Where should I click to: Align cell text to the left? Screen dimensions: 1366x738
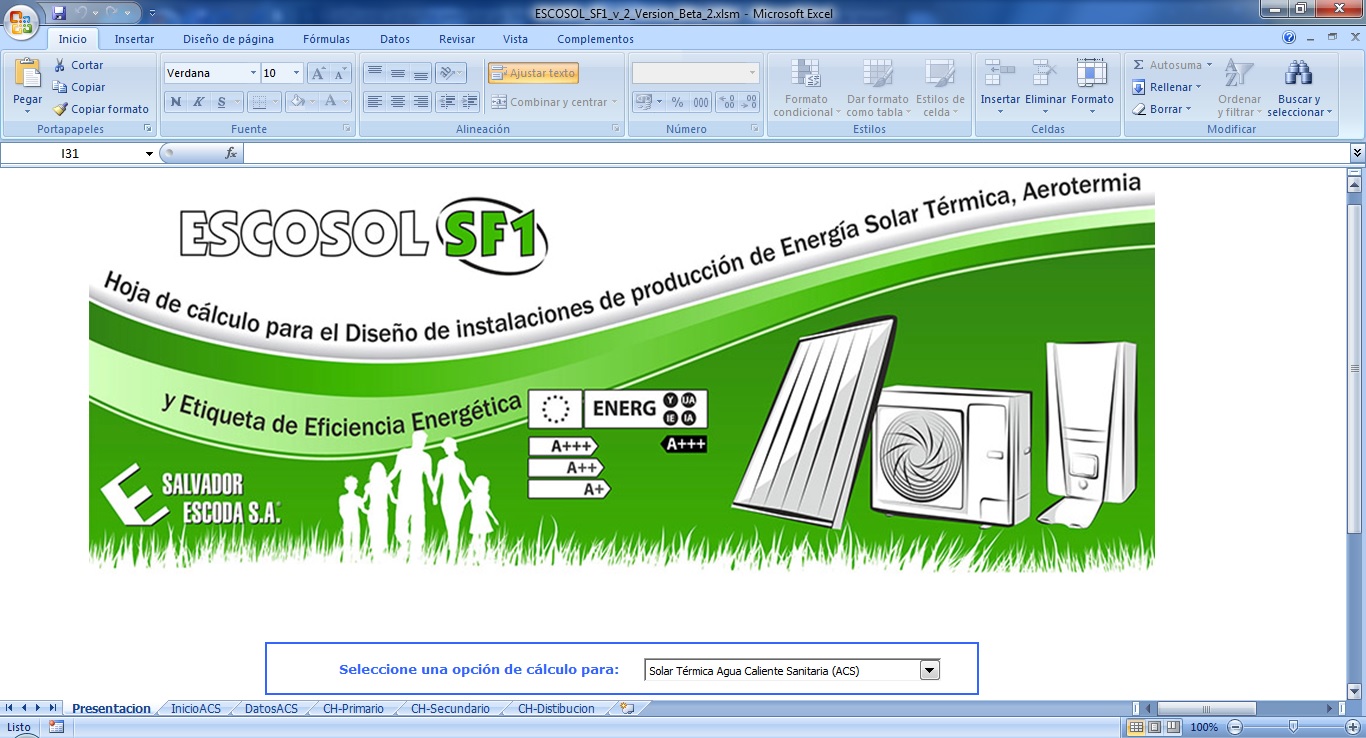tap(374, 101)
